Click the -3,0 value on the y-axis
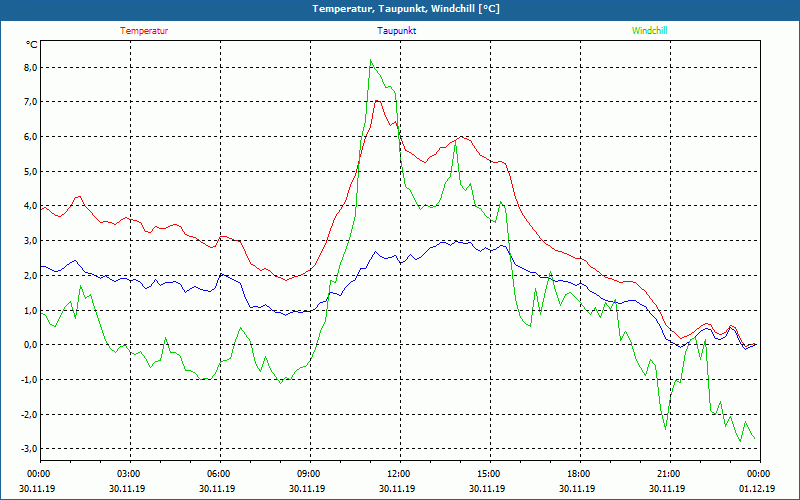The image size is (800, 500). point(29,449)
